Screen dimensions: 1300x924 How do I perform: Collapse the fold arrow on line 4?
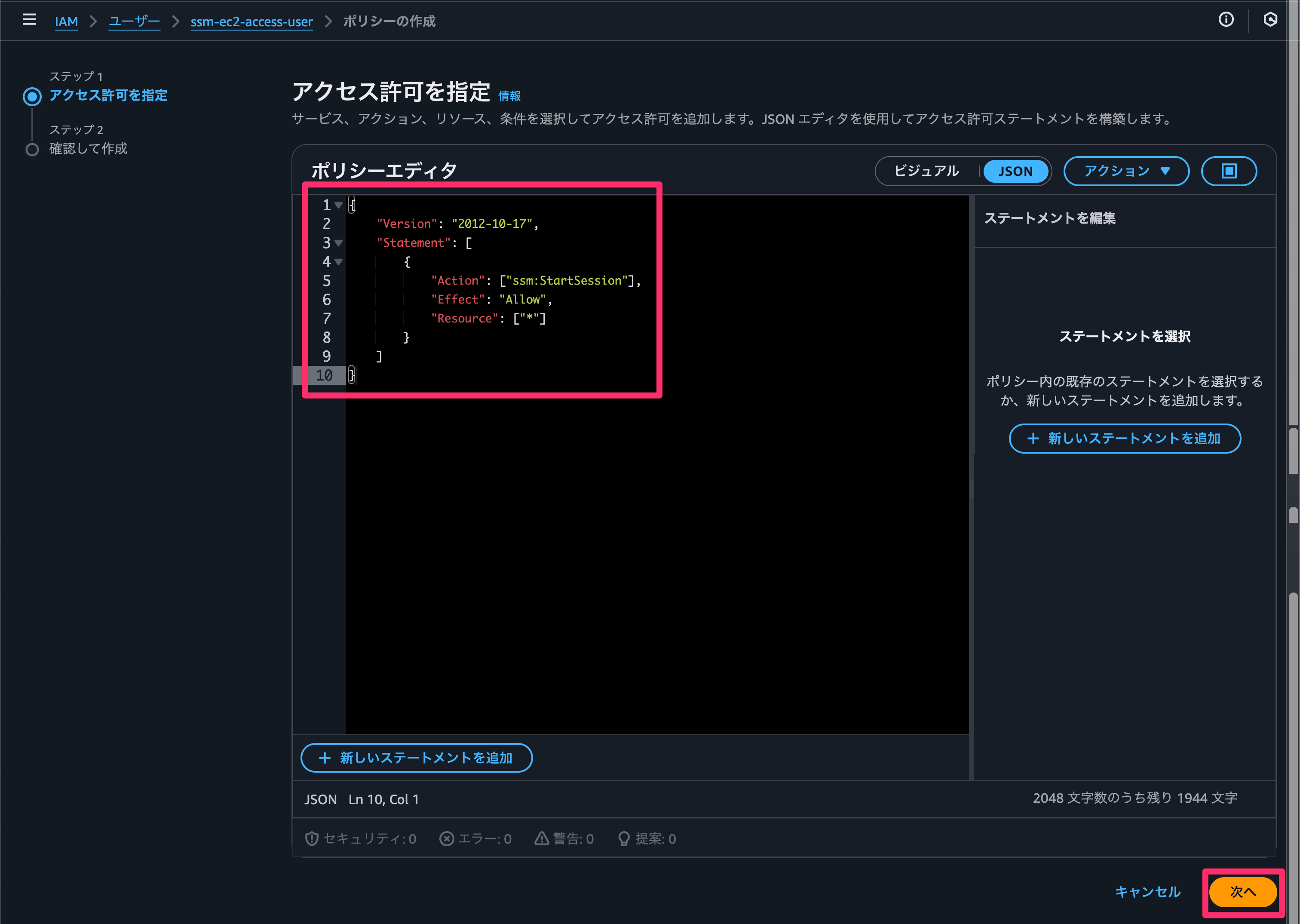click(338, 262)
